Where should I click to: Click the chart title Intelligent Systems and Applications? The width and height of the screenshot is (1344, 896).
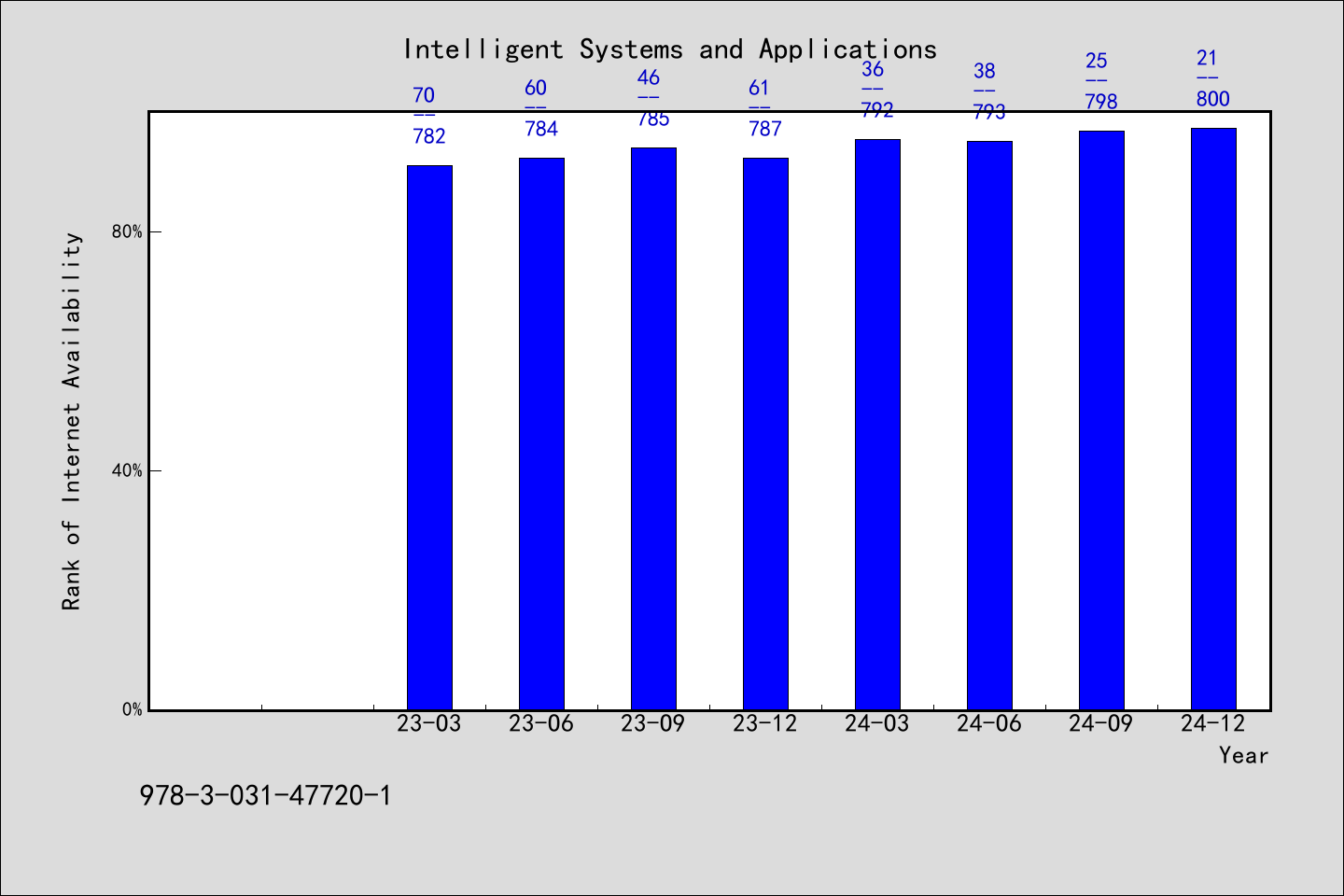[x=670, y=49]
